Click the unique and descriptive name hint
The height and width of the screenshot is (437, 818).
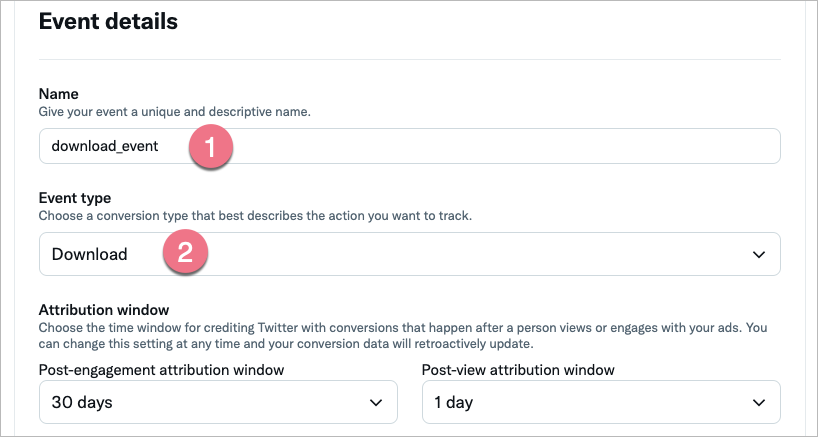click(x=175, y=112)
